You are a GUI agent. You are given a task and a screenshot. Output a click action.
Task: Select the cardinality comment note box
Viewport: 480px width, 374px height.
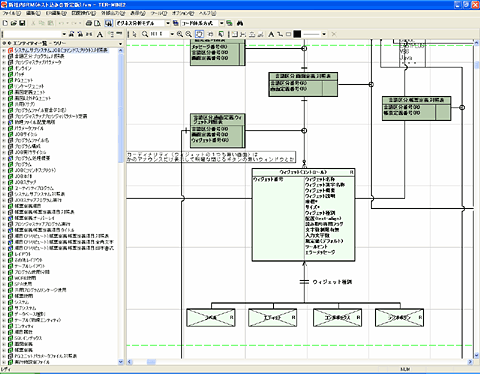(211, 157)
